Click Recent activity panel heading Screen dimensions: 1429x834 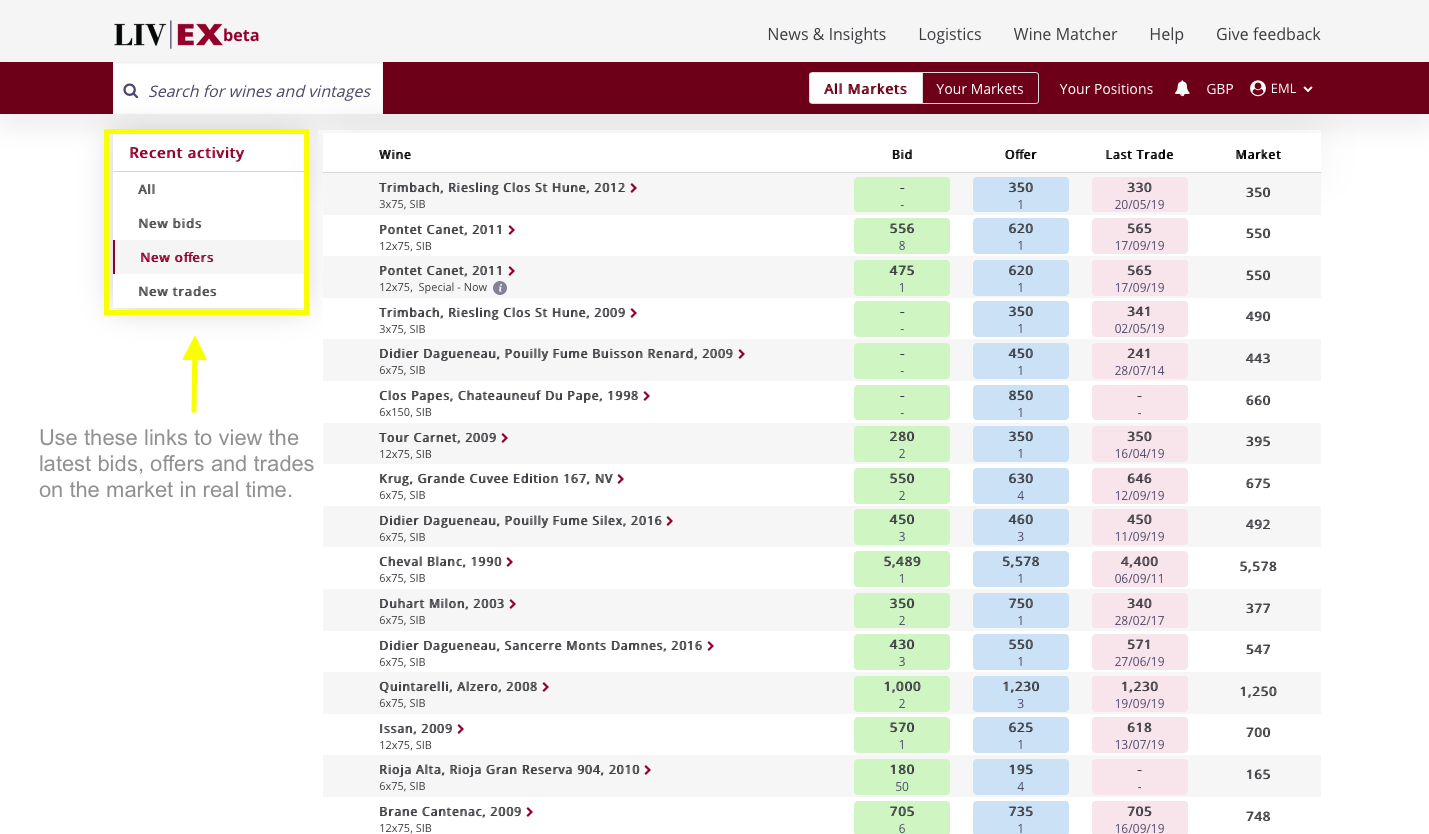[x=187, y=153]
